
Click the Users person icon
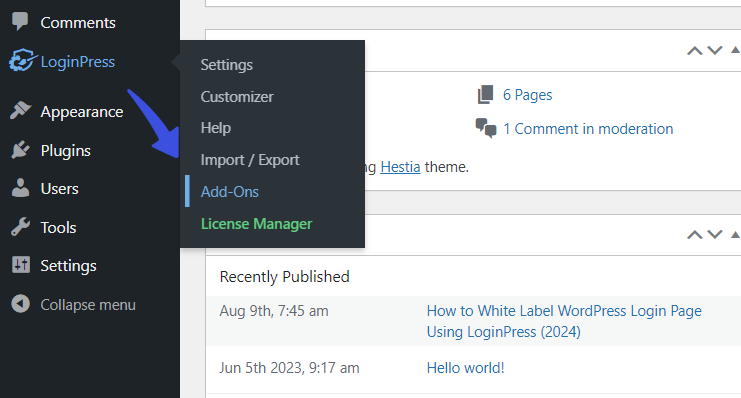coord(20,188)
